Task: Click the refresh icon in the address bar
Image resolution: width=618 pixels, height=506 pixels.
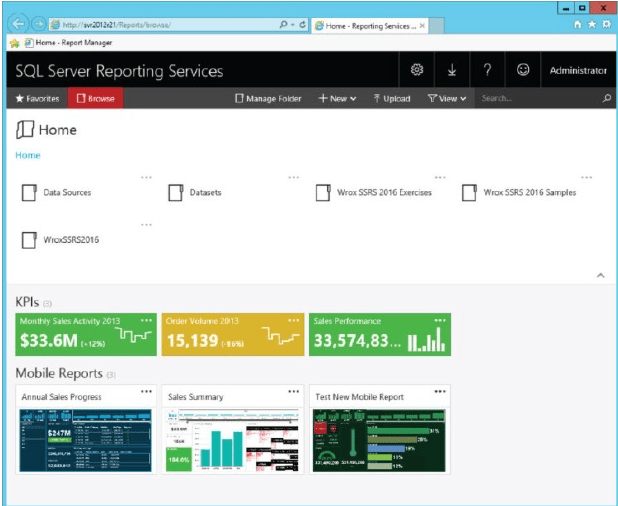Action: [303, 24]
